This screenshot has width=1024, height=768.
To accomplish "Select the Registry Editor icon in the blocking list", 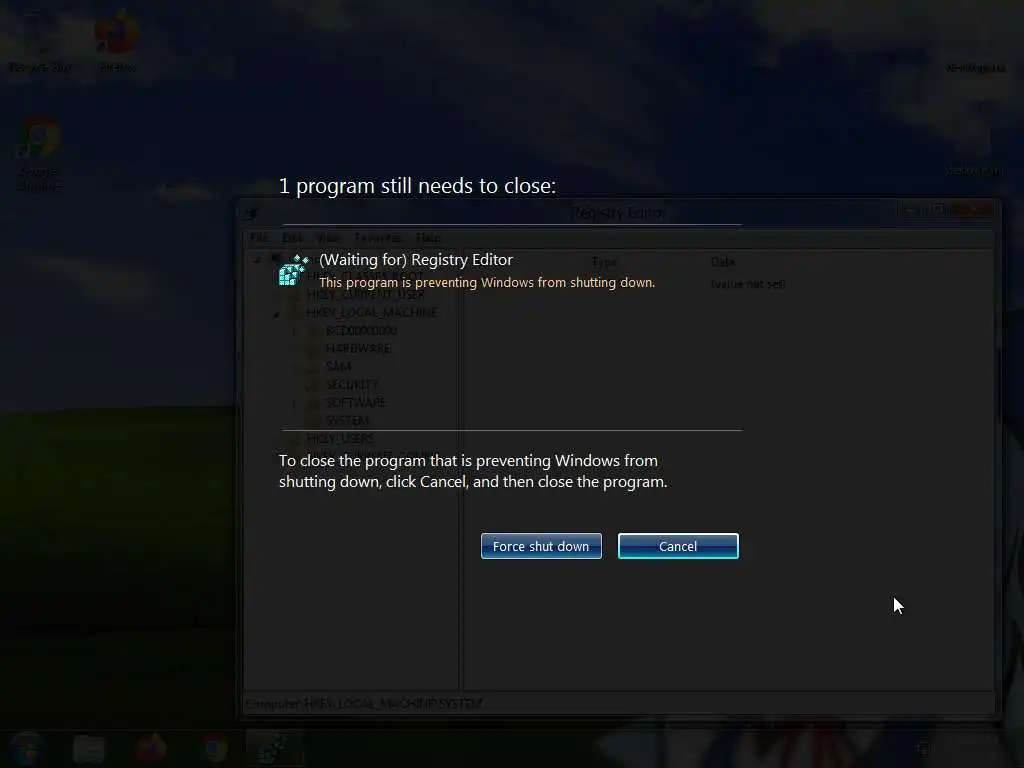I will click(x=293, y=270).
